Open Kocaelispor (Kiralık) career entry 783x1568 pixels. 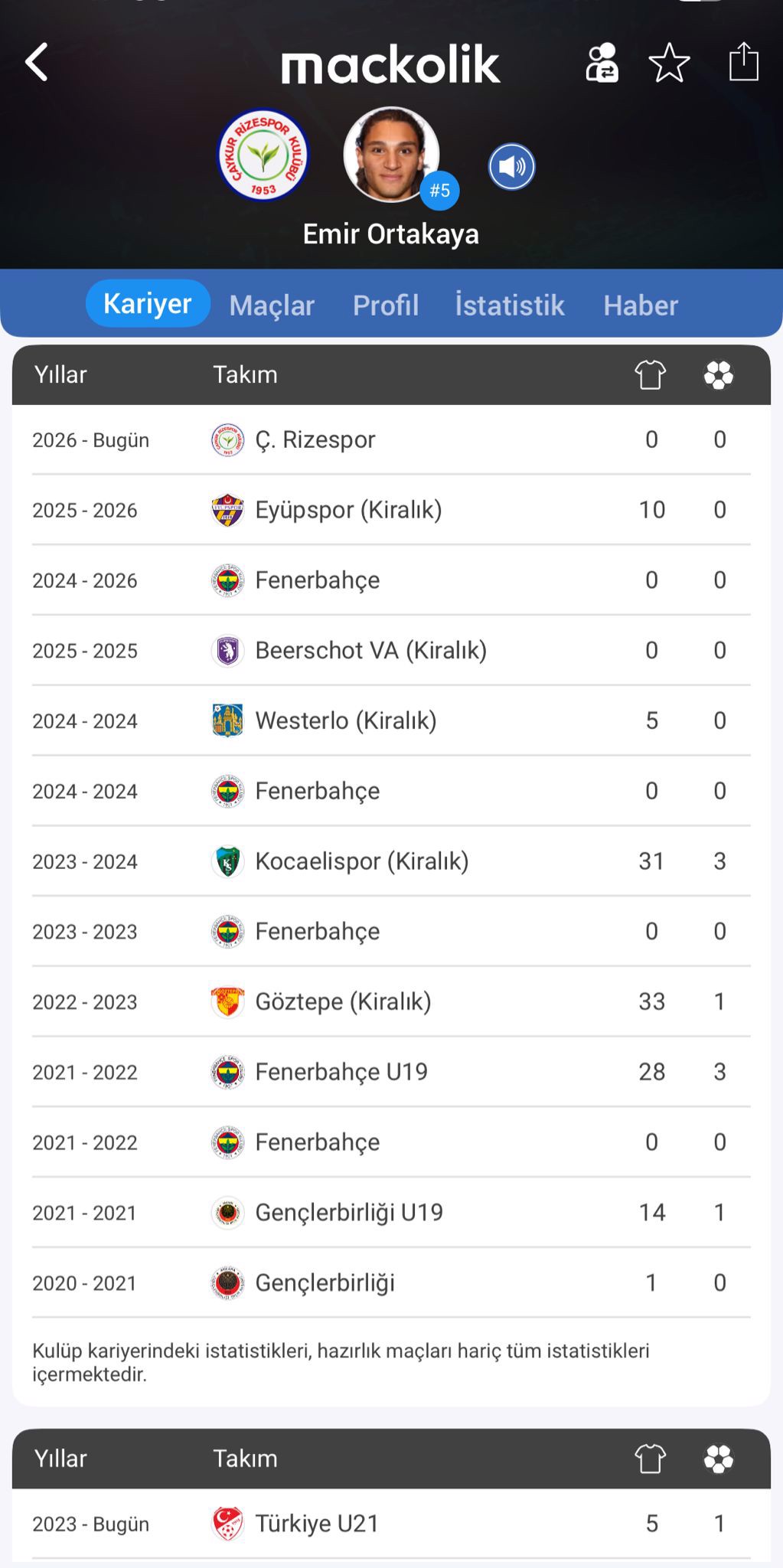click(361, 861)
